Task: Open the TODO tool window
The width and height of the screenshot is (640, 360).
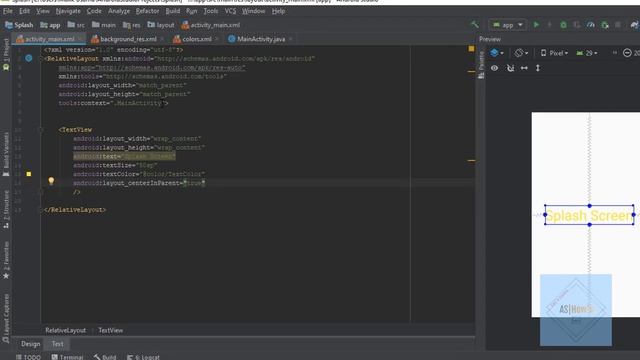Action: [x=28, y=357]
